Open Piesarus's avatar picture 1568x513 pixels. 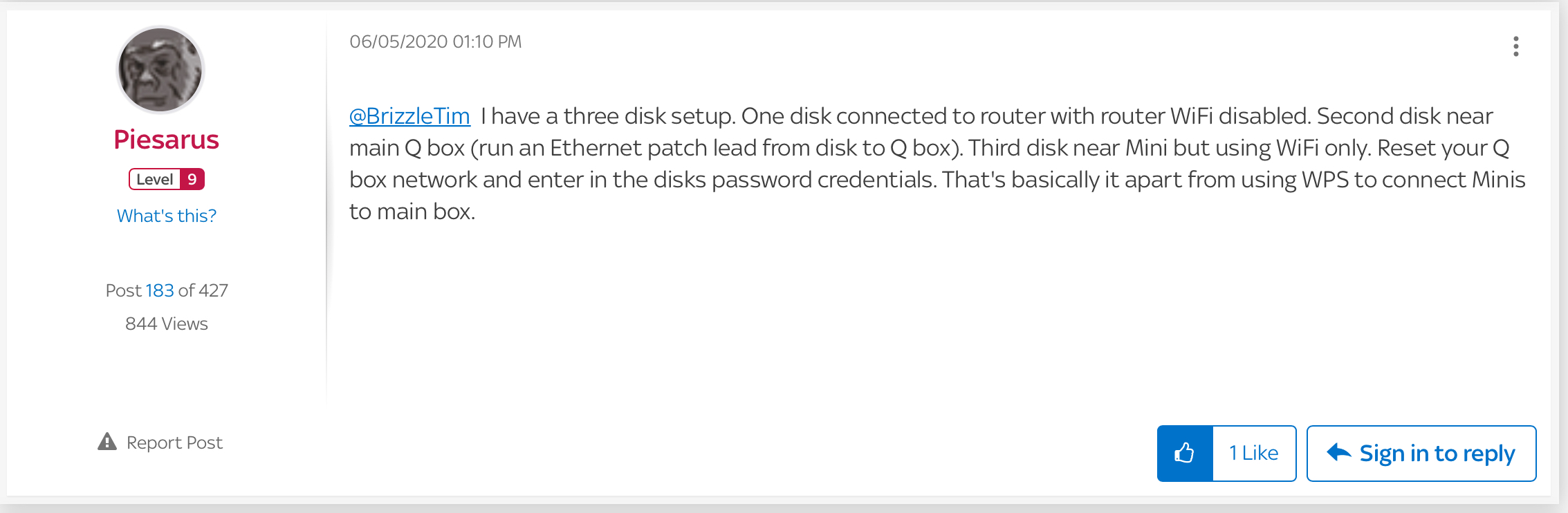160,70
